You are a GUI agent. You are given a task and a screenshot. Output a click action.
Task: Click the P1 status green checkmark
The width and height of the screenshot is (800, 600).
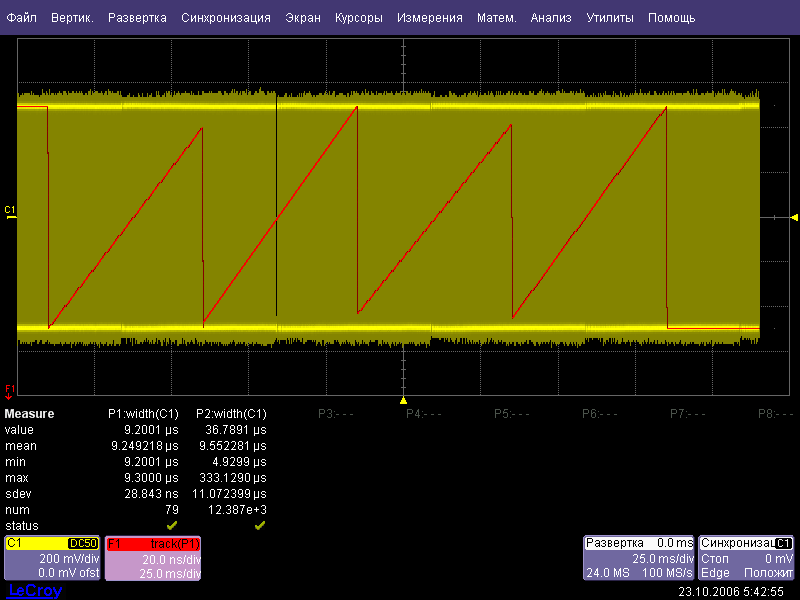coord(172,525)
